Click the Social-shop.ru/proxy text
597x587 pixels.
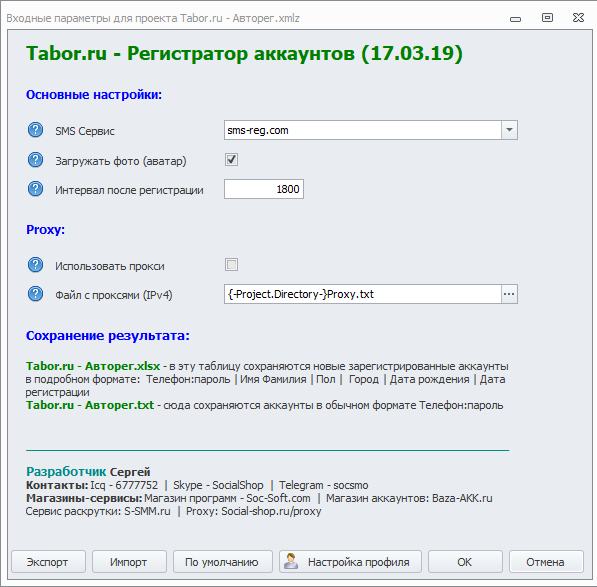click(x=271, y=511)
